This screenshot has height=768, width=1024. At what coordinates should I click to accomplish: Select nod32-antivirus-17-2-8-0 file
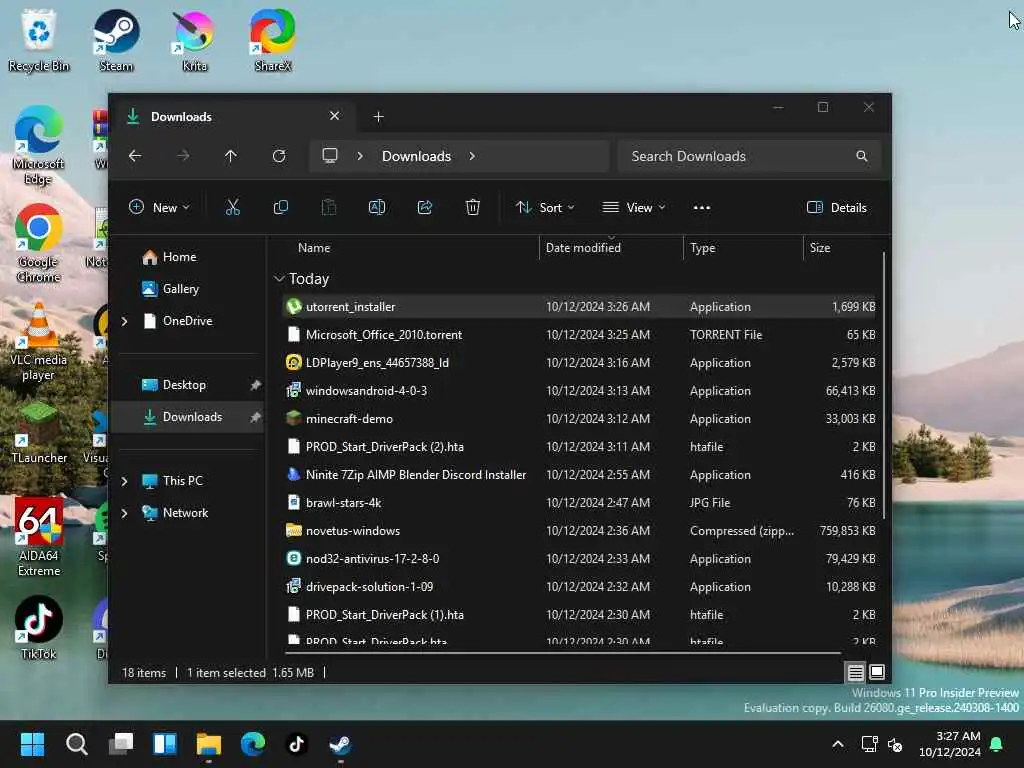(579, 559)
